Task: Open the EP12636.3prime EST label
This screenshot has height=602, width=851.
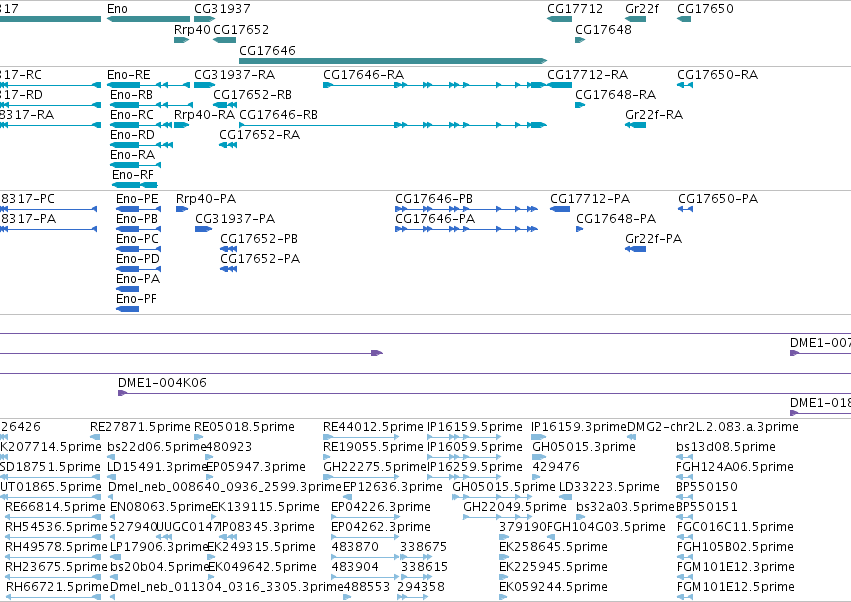Action: [x=393, y=487]
